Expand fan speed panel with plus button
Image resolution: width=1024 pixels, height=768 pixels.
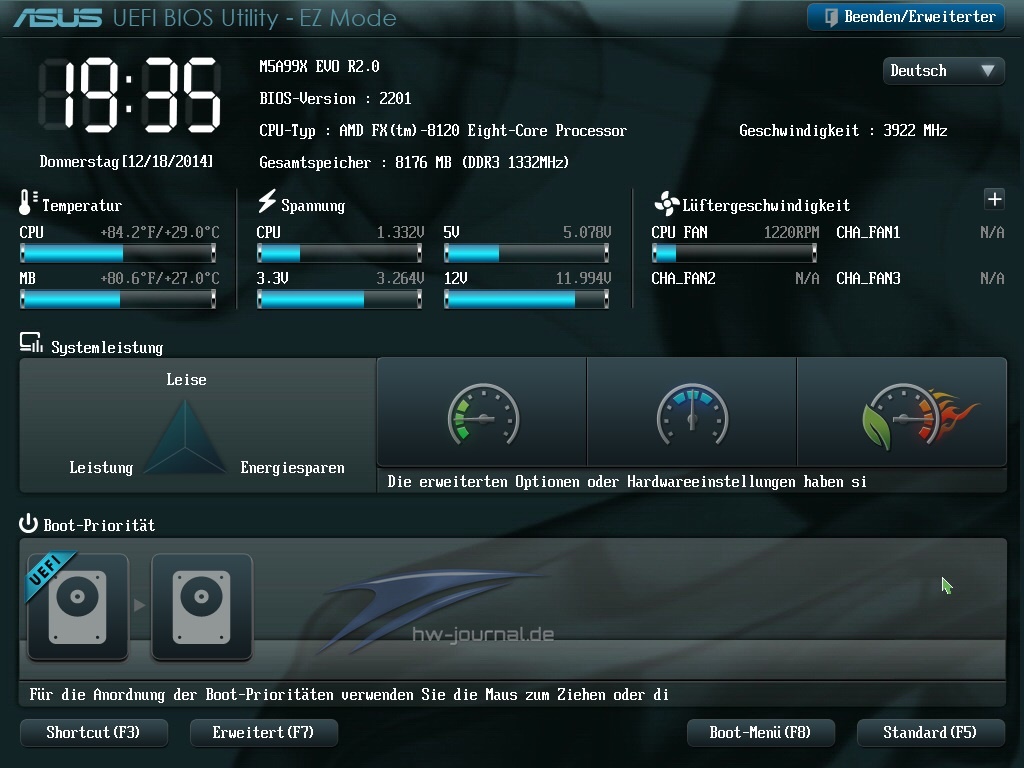[x=994, y=199]
